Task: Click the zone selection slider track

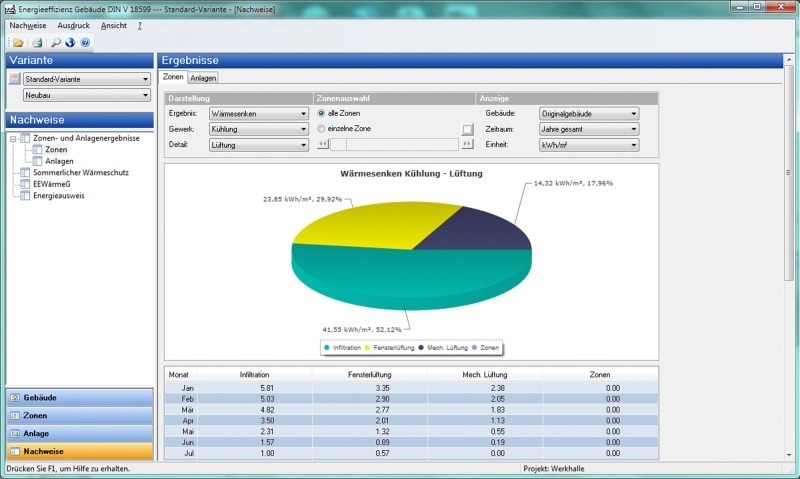Action: tap(394, 144)
